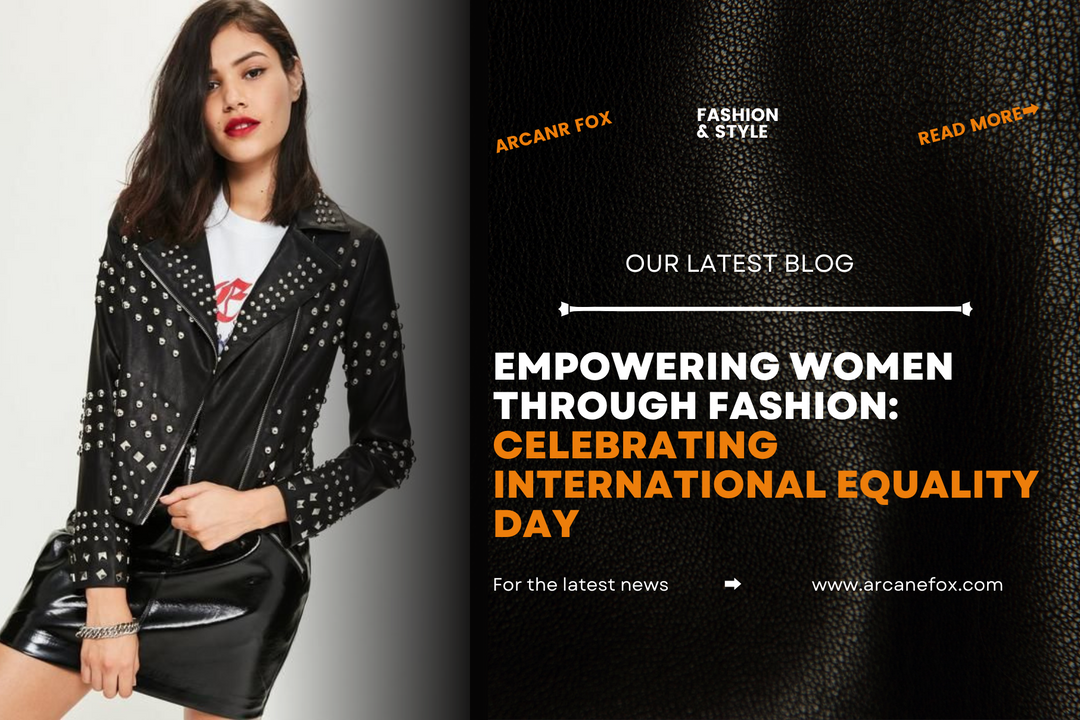
Task: Click the FASHION & STYLE logo
Action: pyautogui.click(x=737, y=123)
